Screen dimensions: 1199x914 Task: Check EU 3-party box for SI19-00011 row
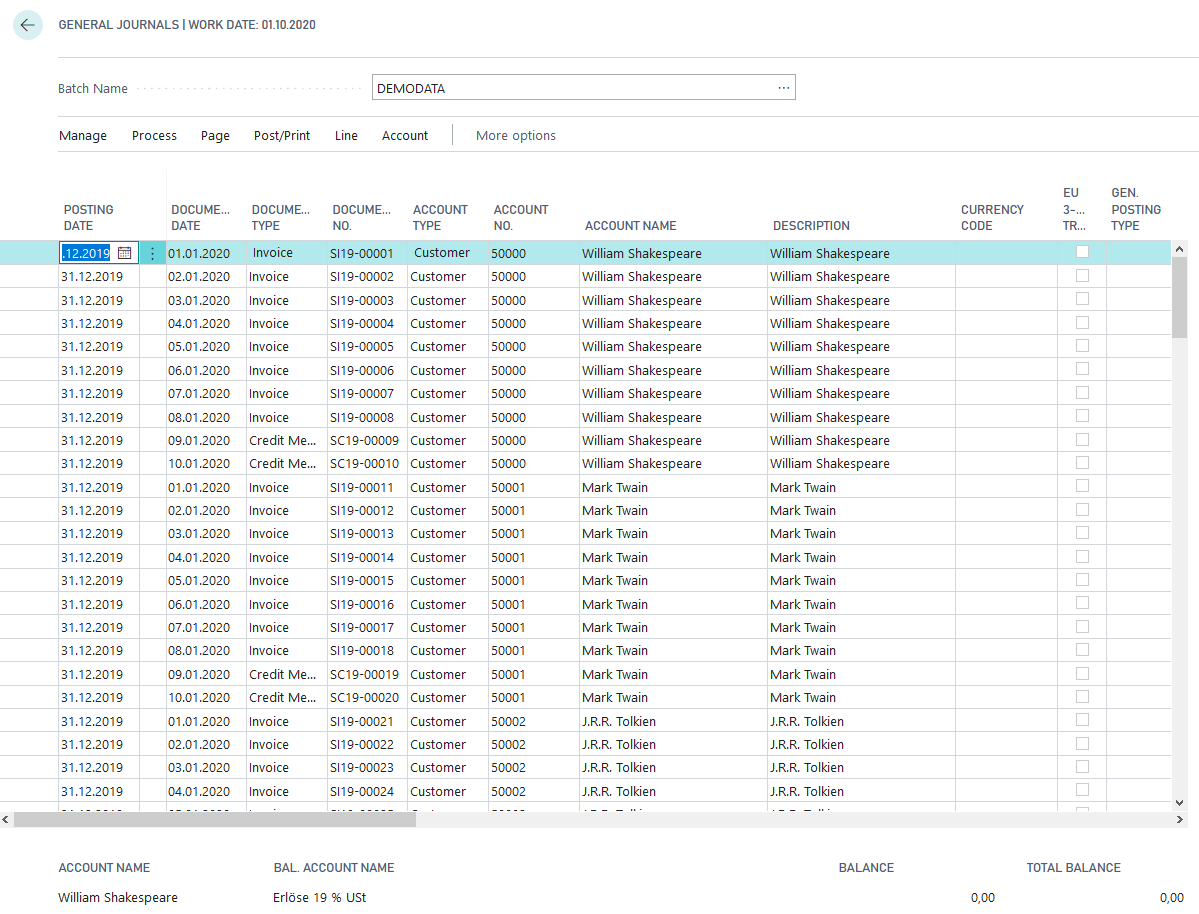(1082, 486)
